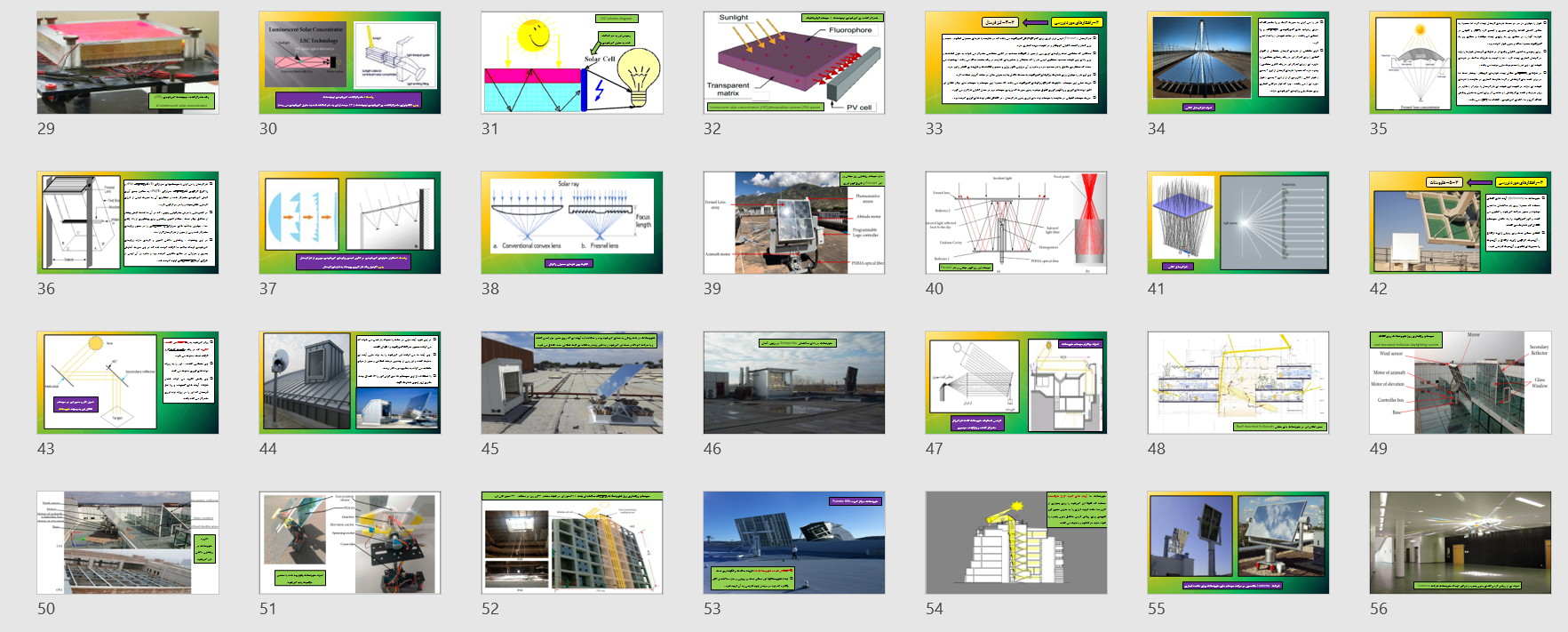This screenshot has height=632, width=1568.
Task: Select slide 49 Mirror and Secondary Reflector thumbnail
Action: pyautogui.click(x=1461, y=382)
